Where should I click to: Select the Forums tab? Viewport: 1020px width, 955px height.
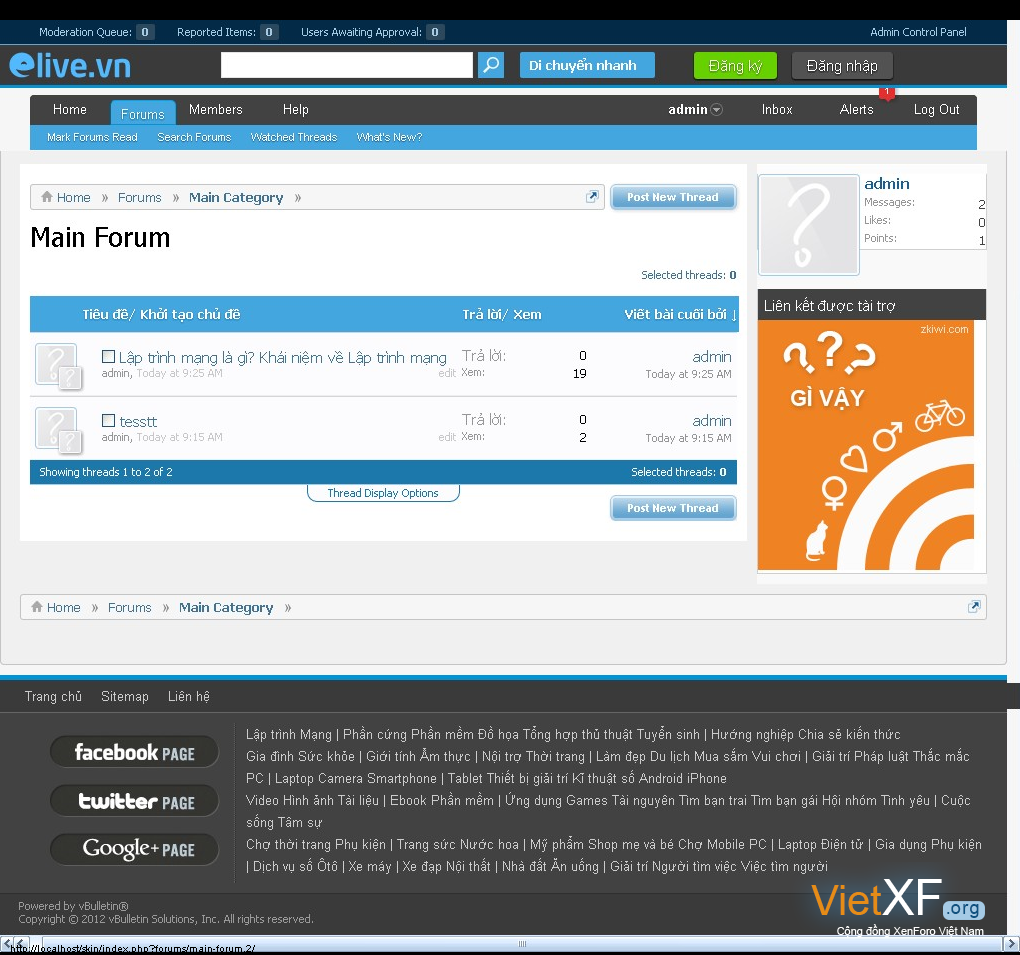click(142, 113)
